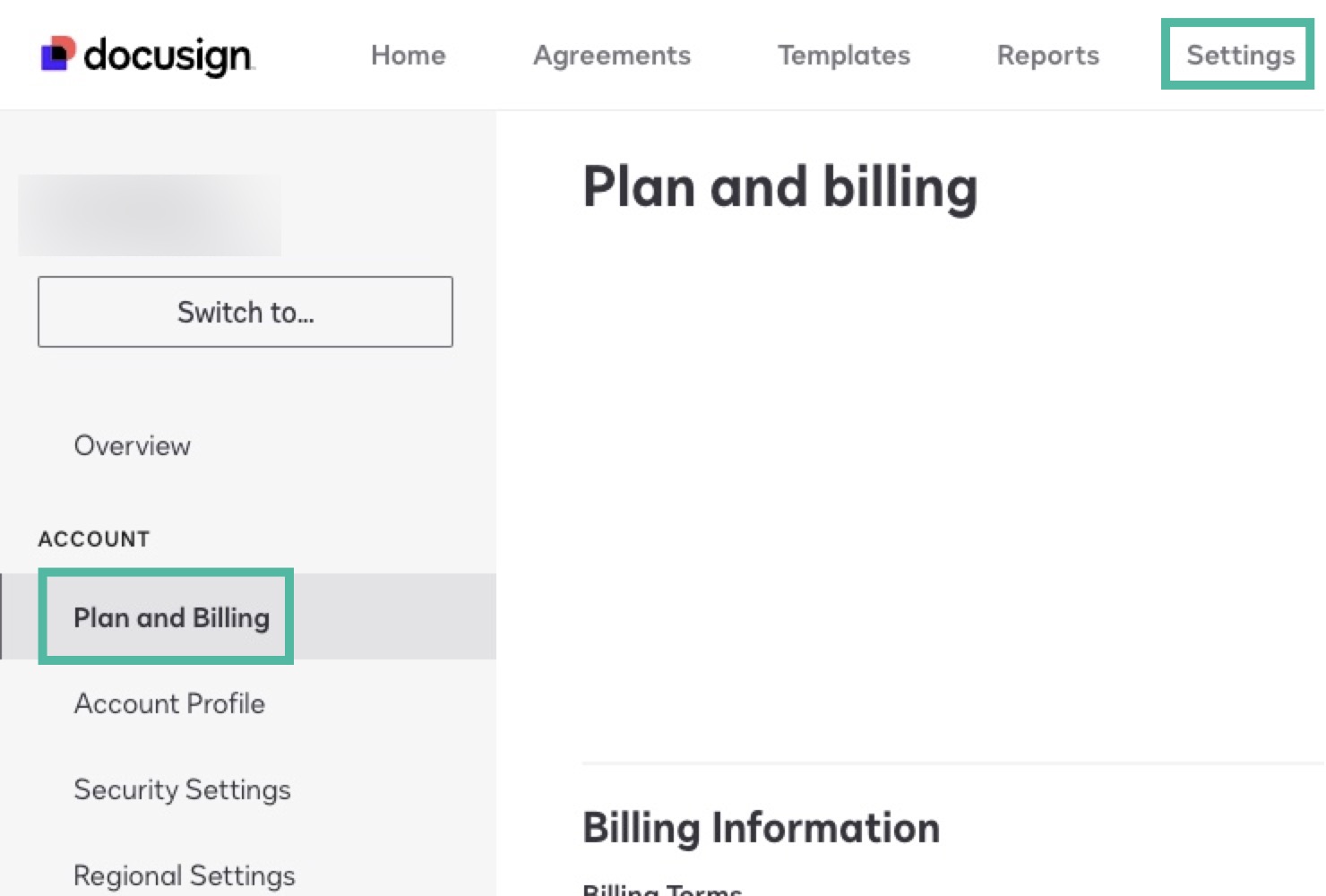The image size is (1326, 896).
Task: Click the Docusign logo icon
Action: click(x=56, y=54)
